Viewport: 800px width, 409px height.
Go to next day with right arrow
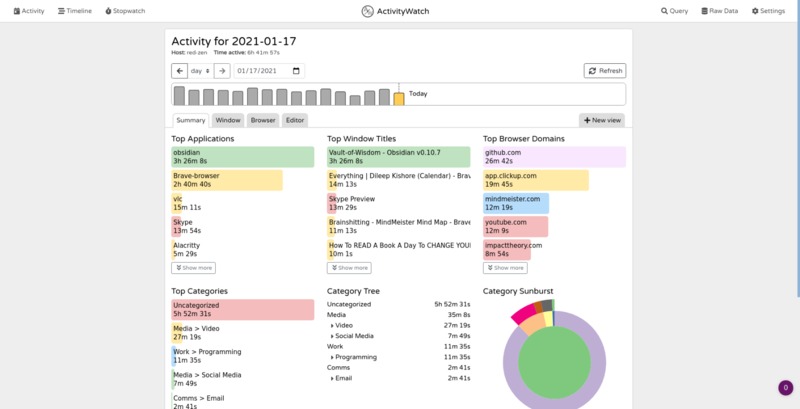click(x=222, y=71)
